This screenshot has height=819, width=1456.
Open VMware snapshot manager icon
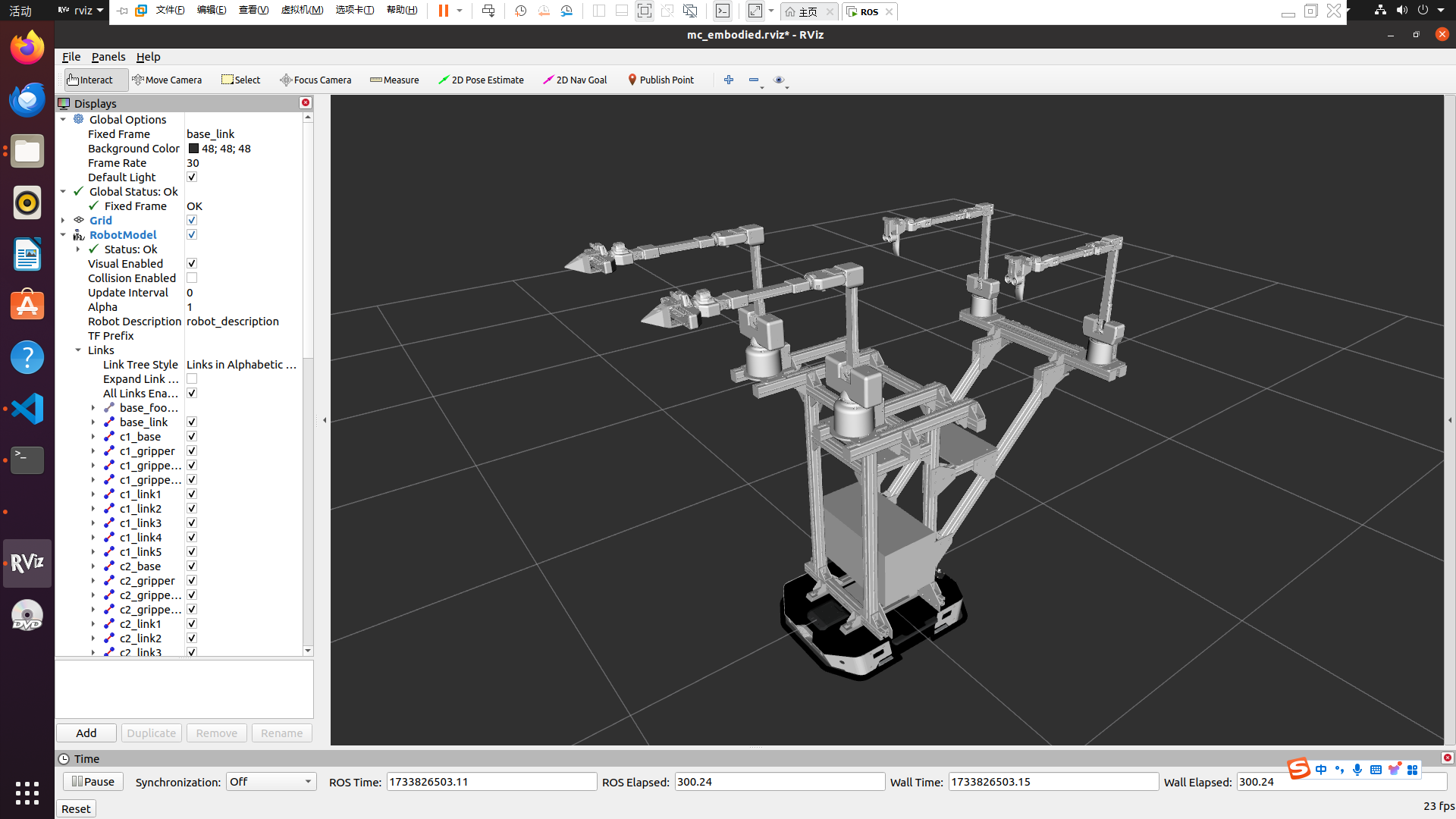coord(566,11)
